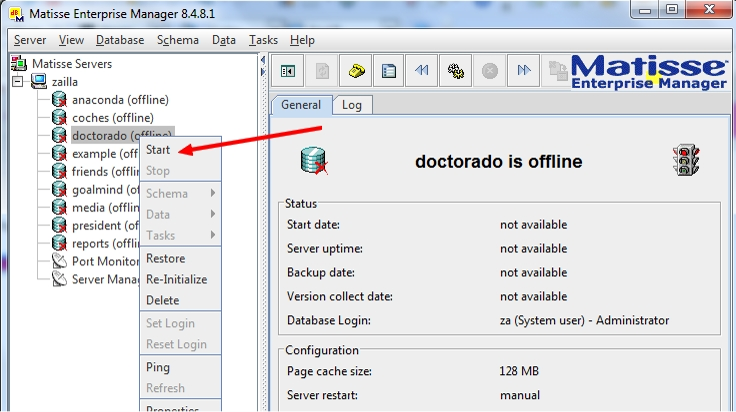The image size is (736, 412).
Task: Click the properties list toolbar icon
Action: click(x=389, y=71)
